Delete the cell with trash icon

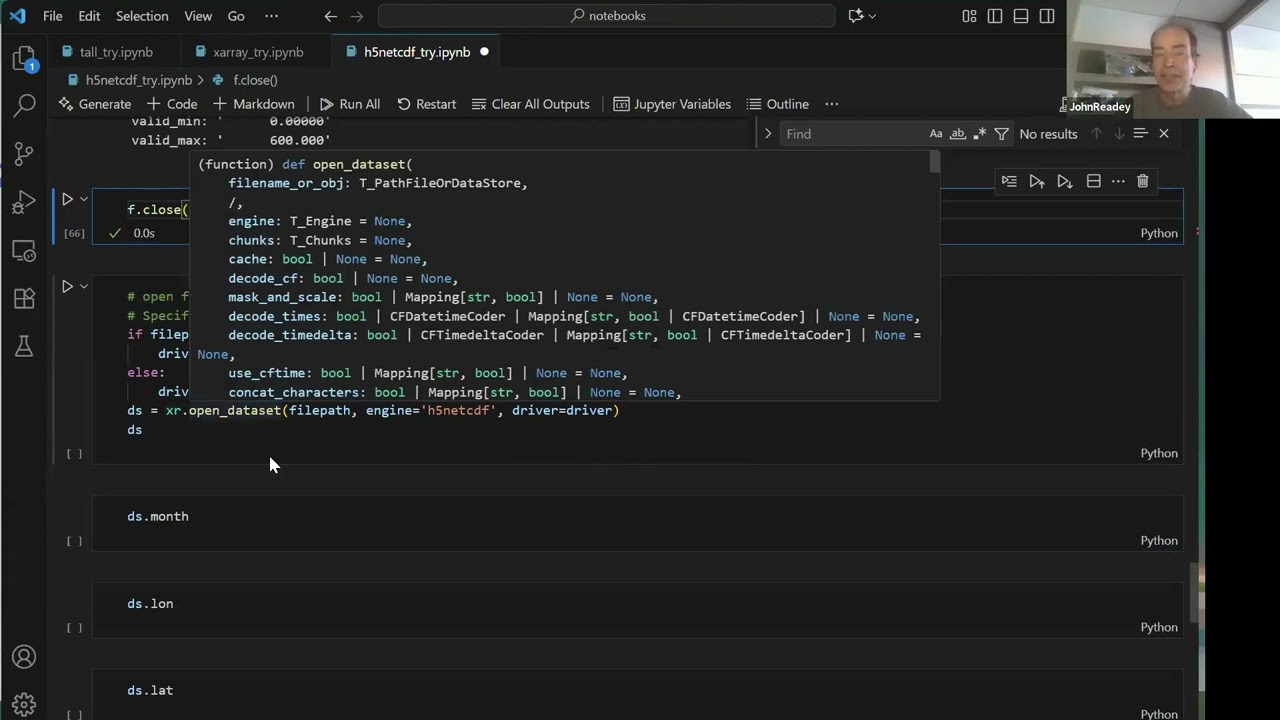[x=1142, y=181]
